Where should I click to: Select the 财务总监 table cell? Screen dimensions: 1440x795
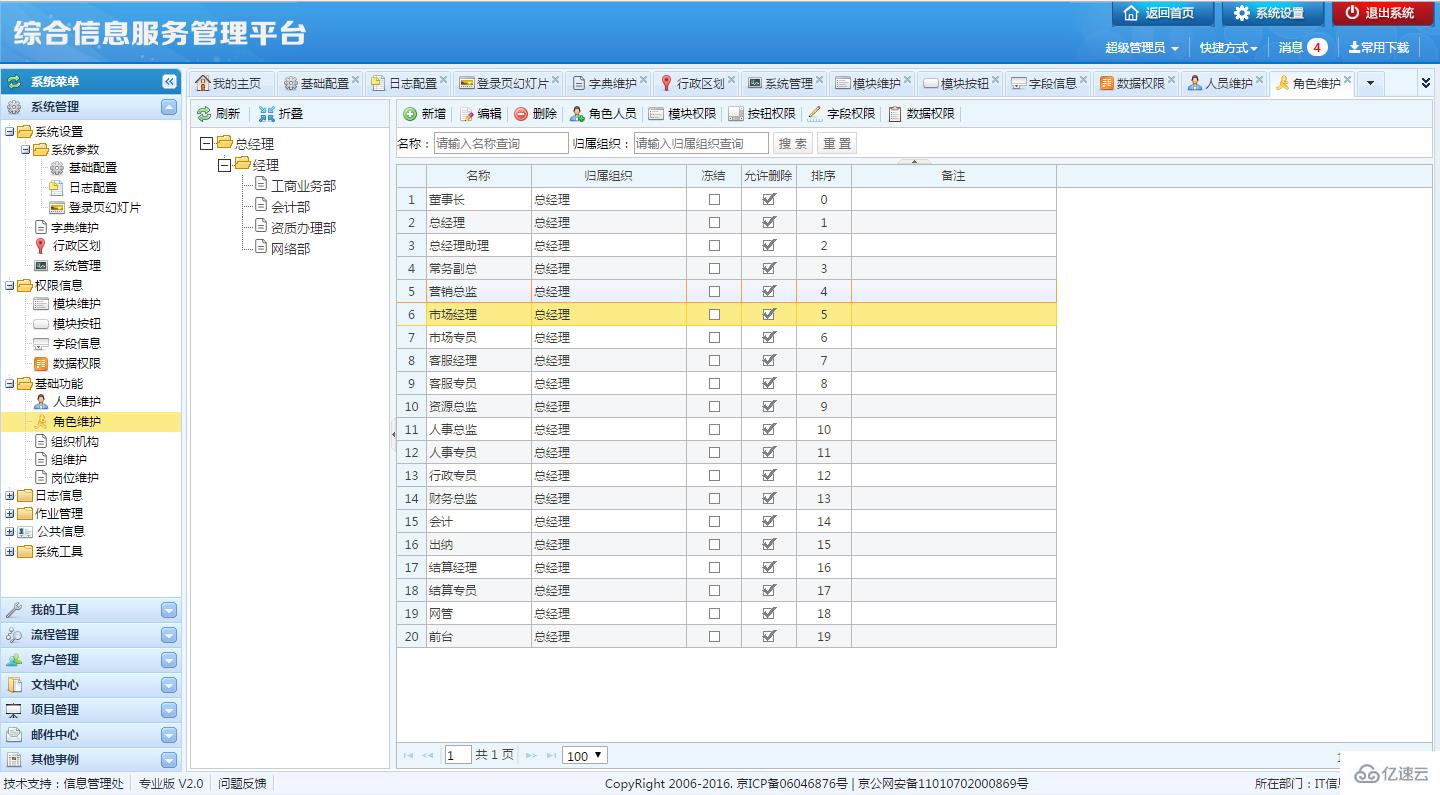tap(479, 498)
